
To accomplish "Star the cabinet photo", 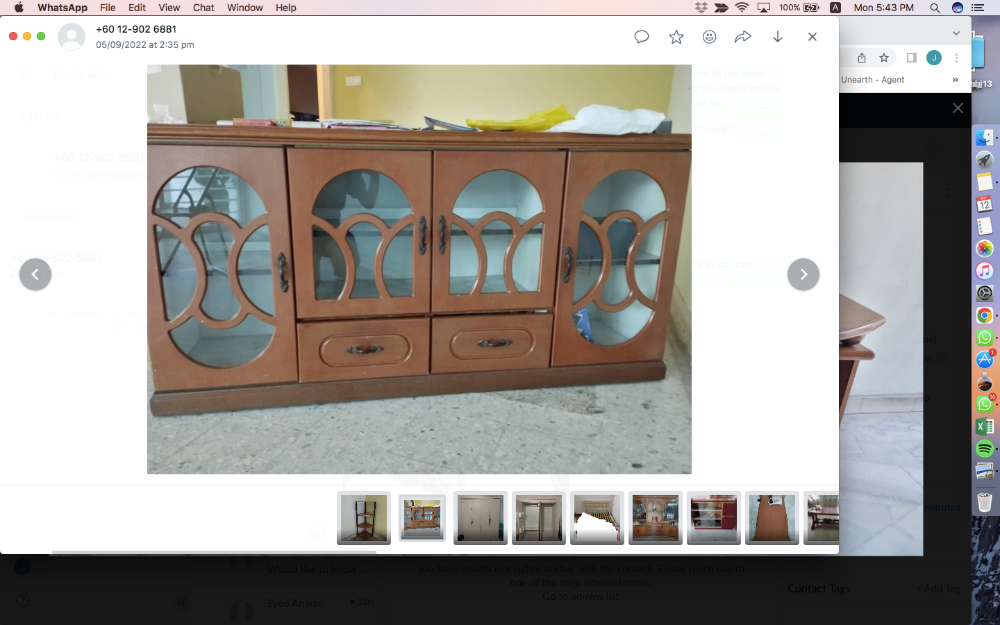I will [x=676, y=36].
